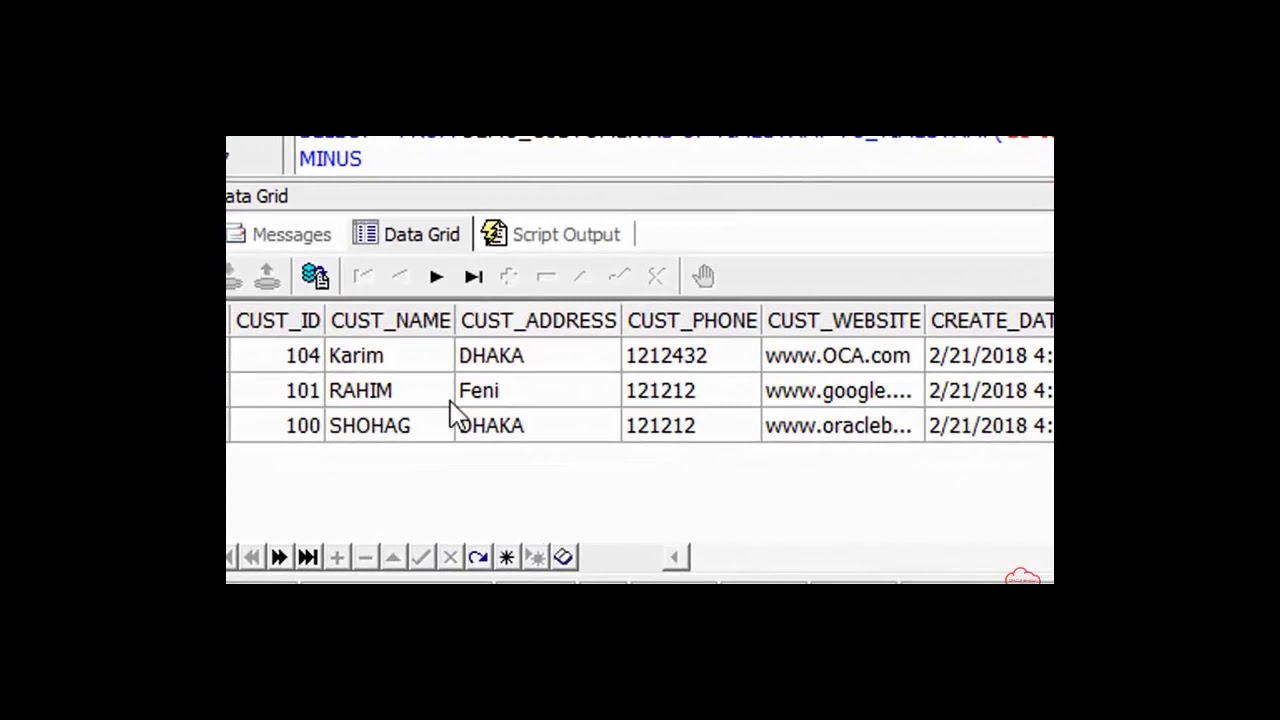Click the greyed insert record plus icon in upper toolbar
1280x720 pixels.
(509, 277)
